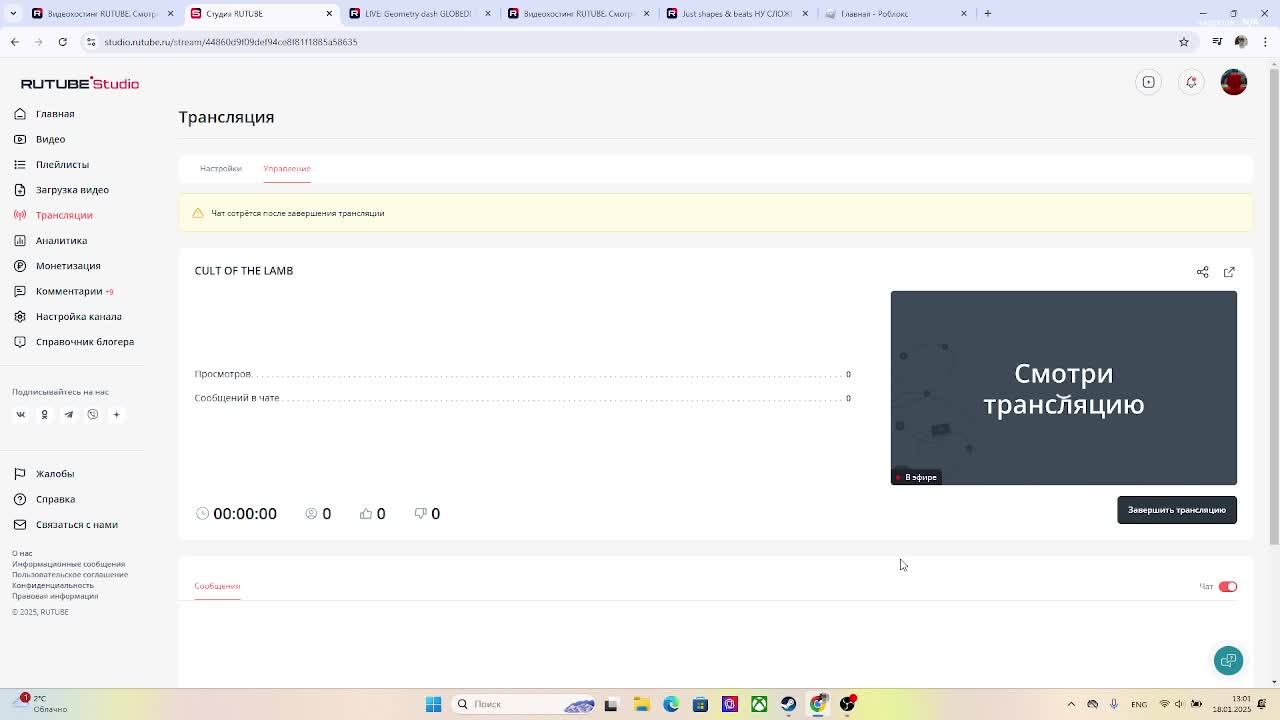Image resolution: width=1280 pixels, height=720 pixels.
Task: Switch to the Управление tab
Action: tap(287, 168)
